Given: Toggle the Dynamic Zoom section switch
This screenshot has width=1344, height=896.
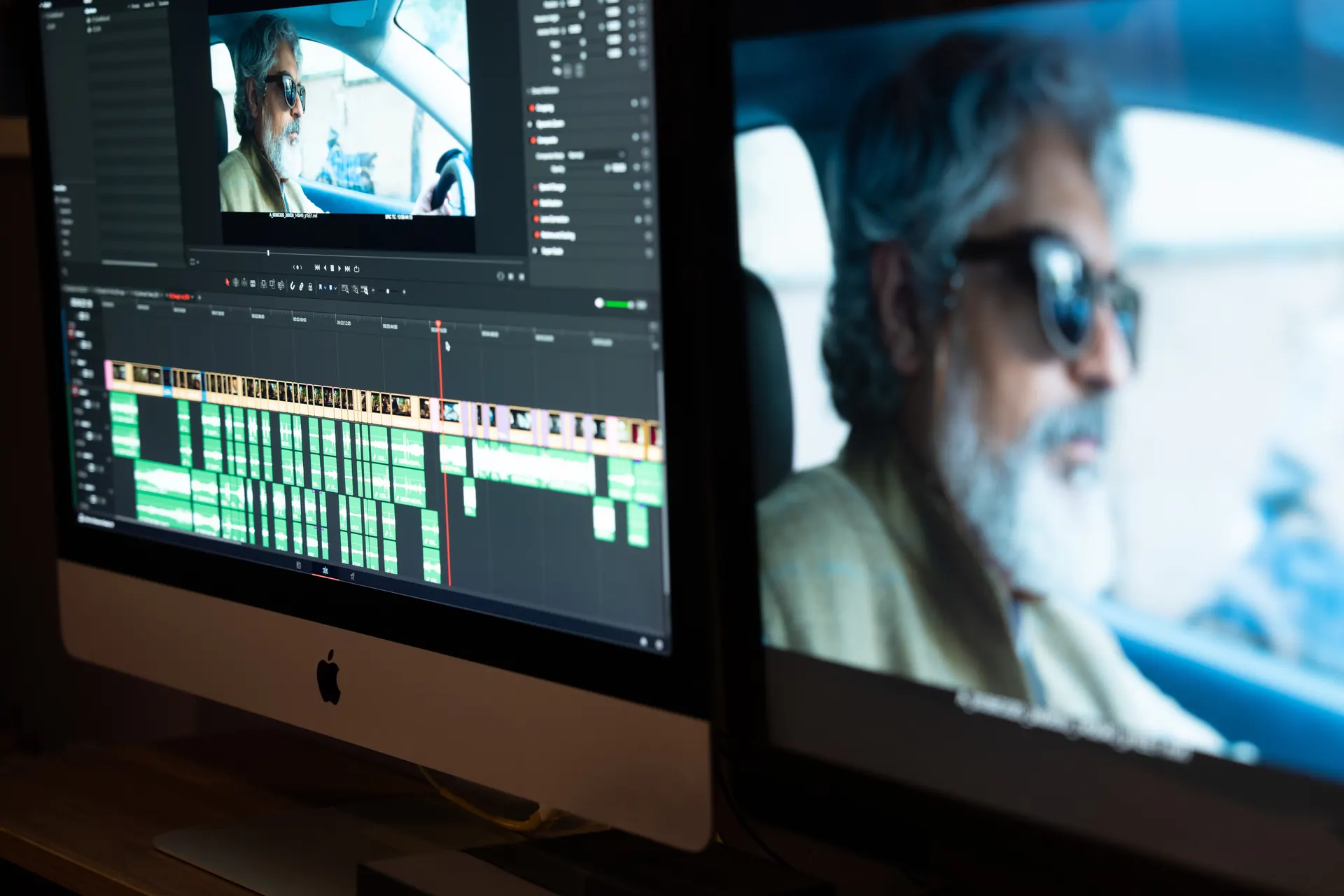Looking at the screenshot, I should pos(531,124).
